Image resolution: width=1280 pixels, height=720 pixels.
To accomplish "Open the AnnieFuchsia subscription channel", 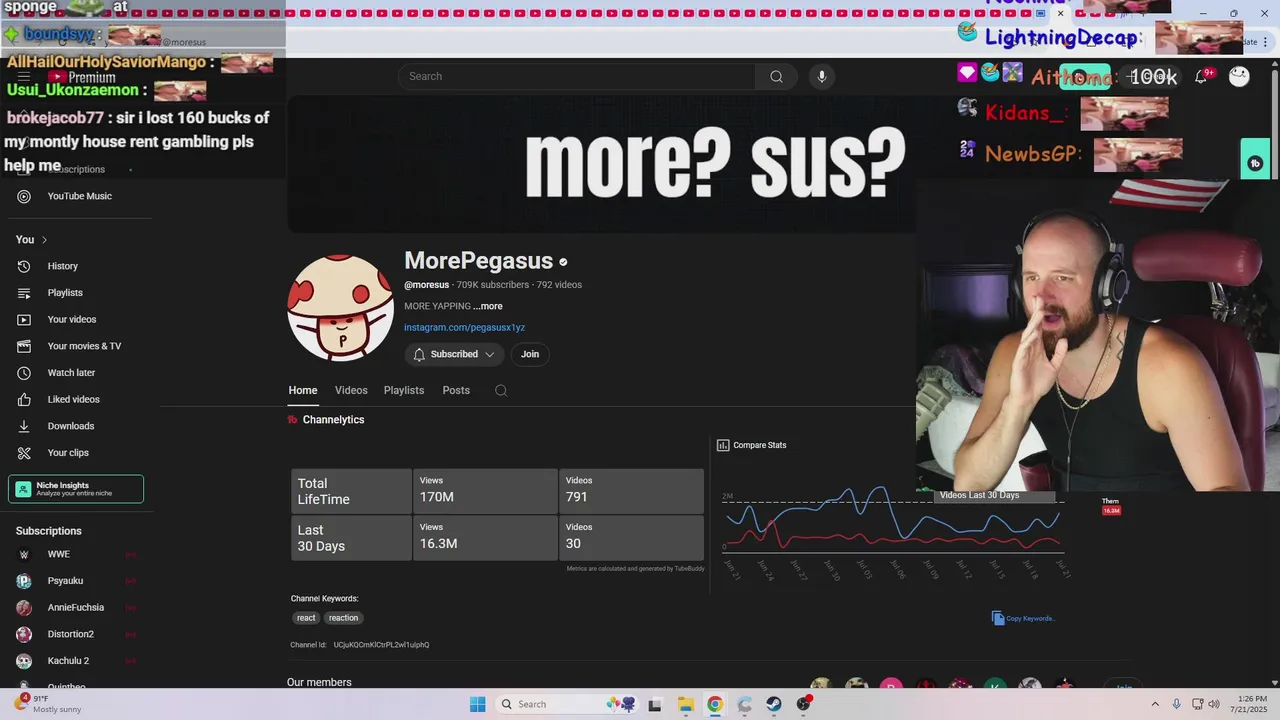I will tap(75, 608).
